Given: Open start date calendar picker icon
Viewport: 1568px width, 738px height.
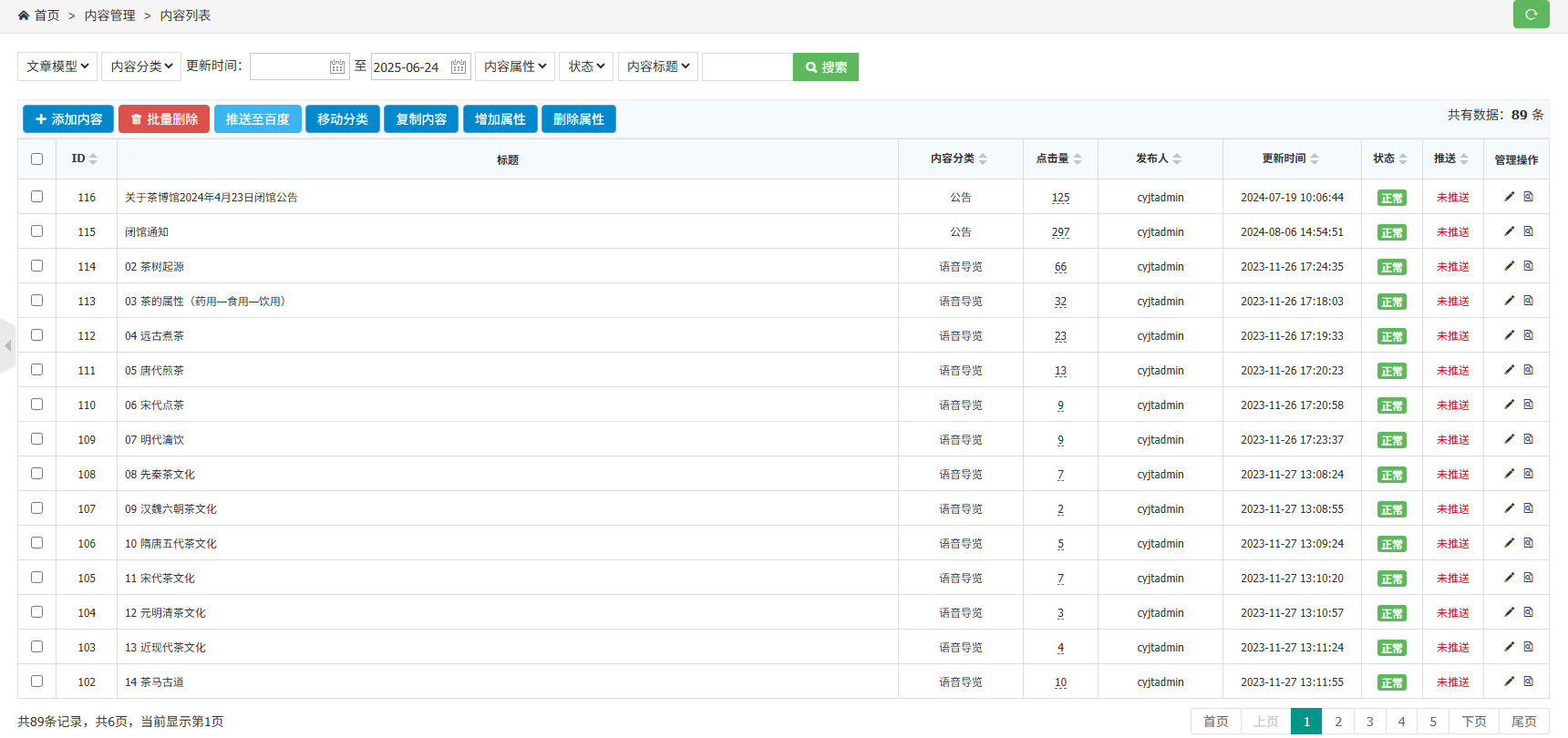Looking at the screenshot, I should pos(337,67).
